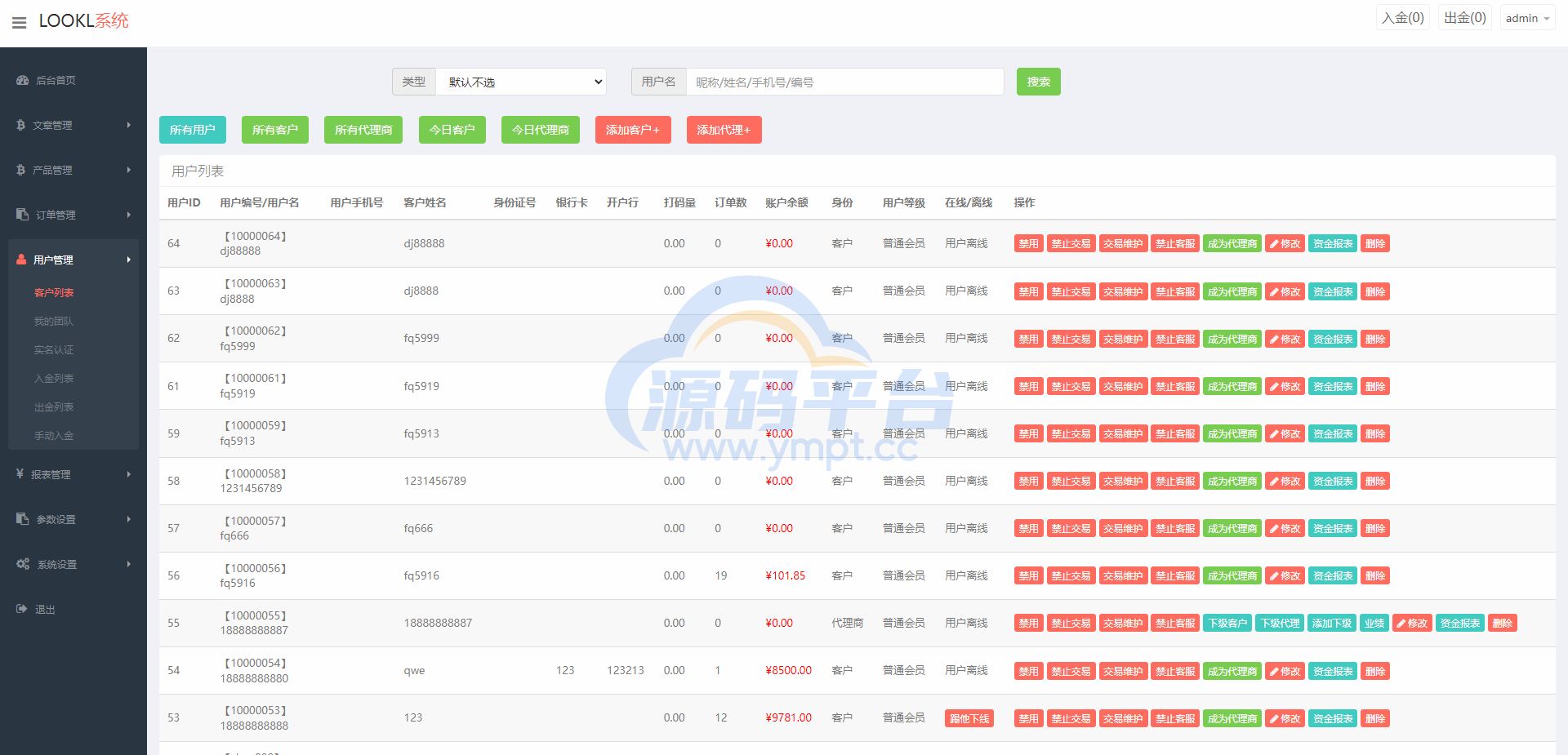Show 今日代理商 filter button
This screenshot has height=755, width=1568.
541,130
